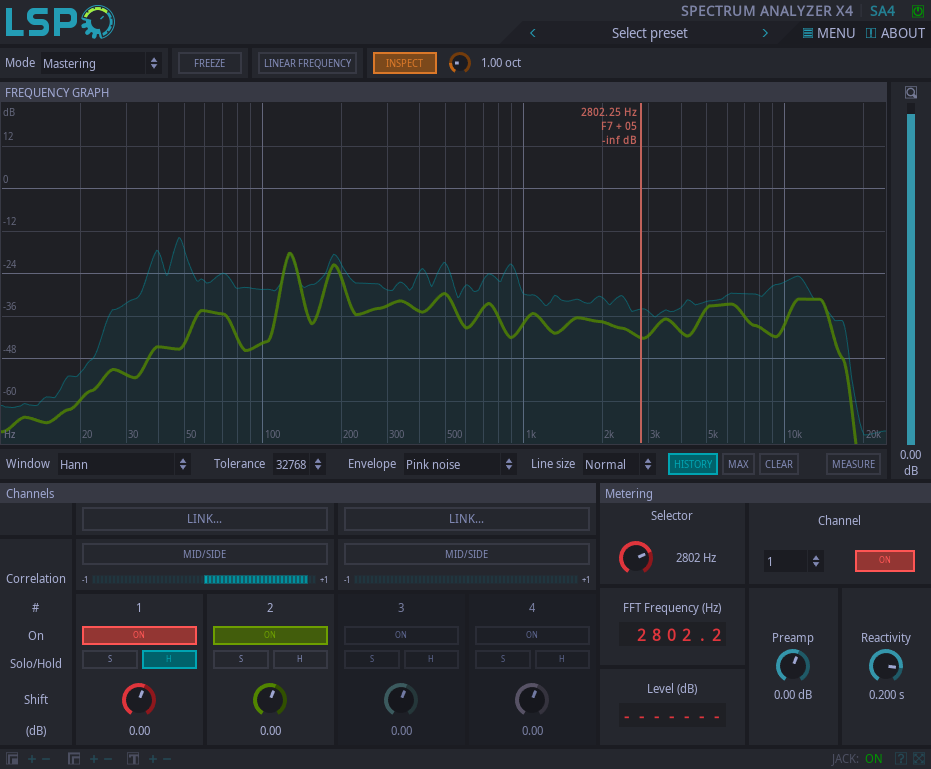Click the Selector knob in Metering

point(635,557)
